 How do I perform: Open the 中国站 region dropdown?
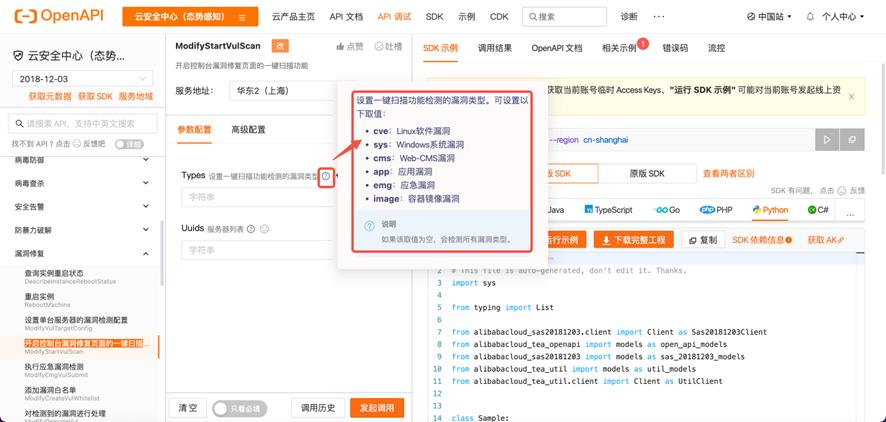pos(769,16)
